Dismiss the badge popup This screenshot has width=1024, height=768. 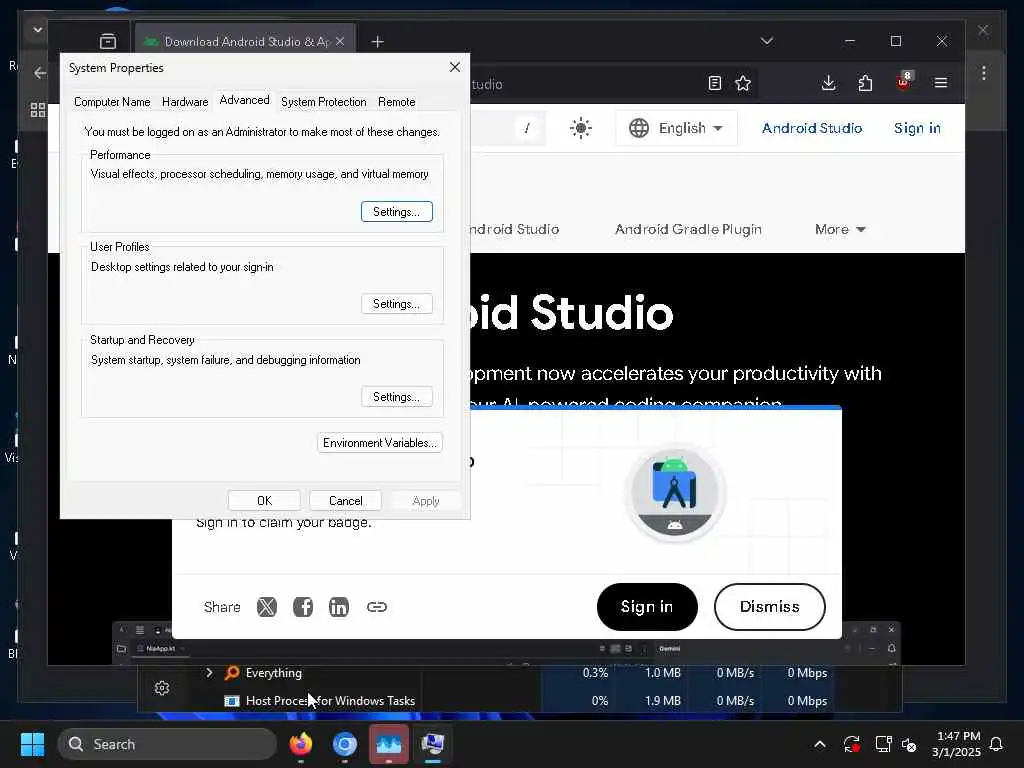click(x=769, y=607)
